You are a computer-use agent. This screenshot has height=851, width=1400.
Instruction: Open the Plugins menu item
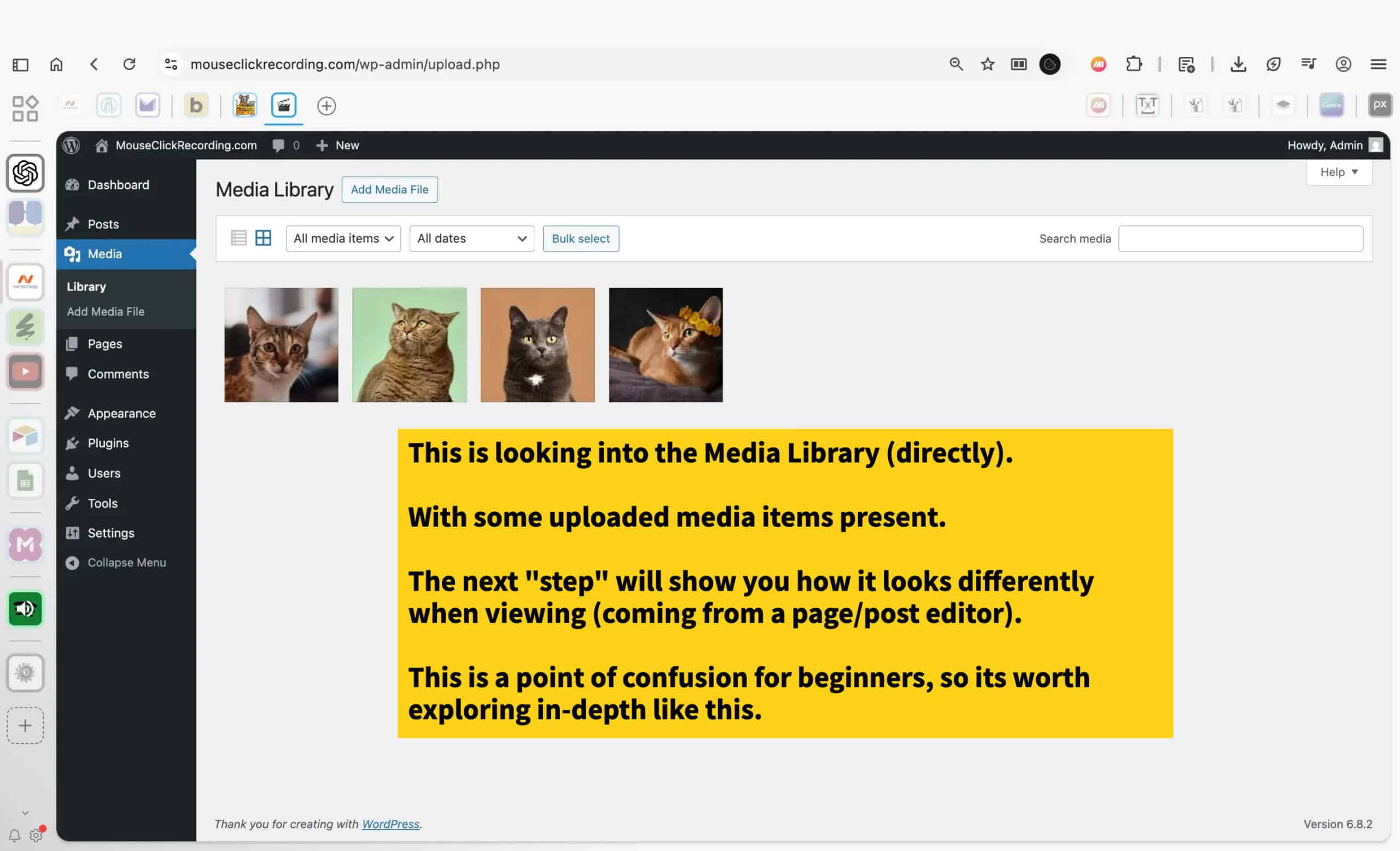pos(108,443)
